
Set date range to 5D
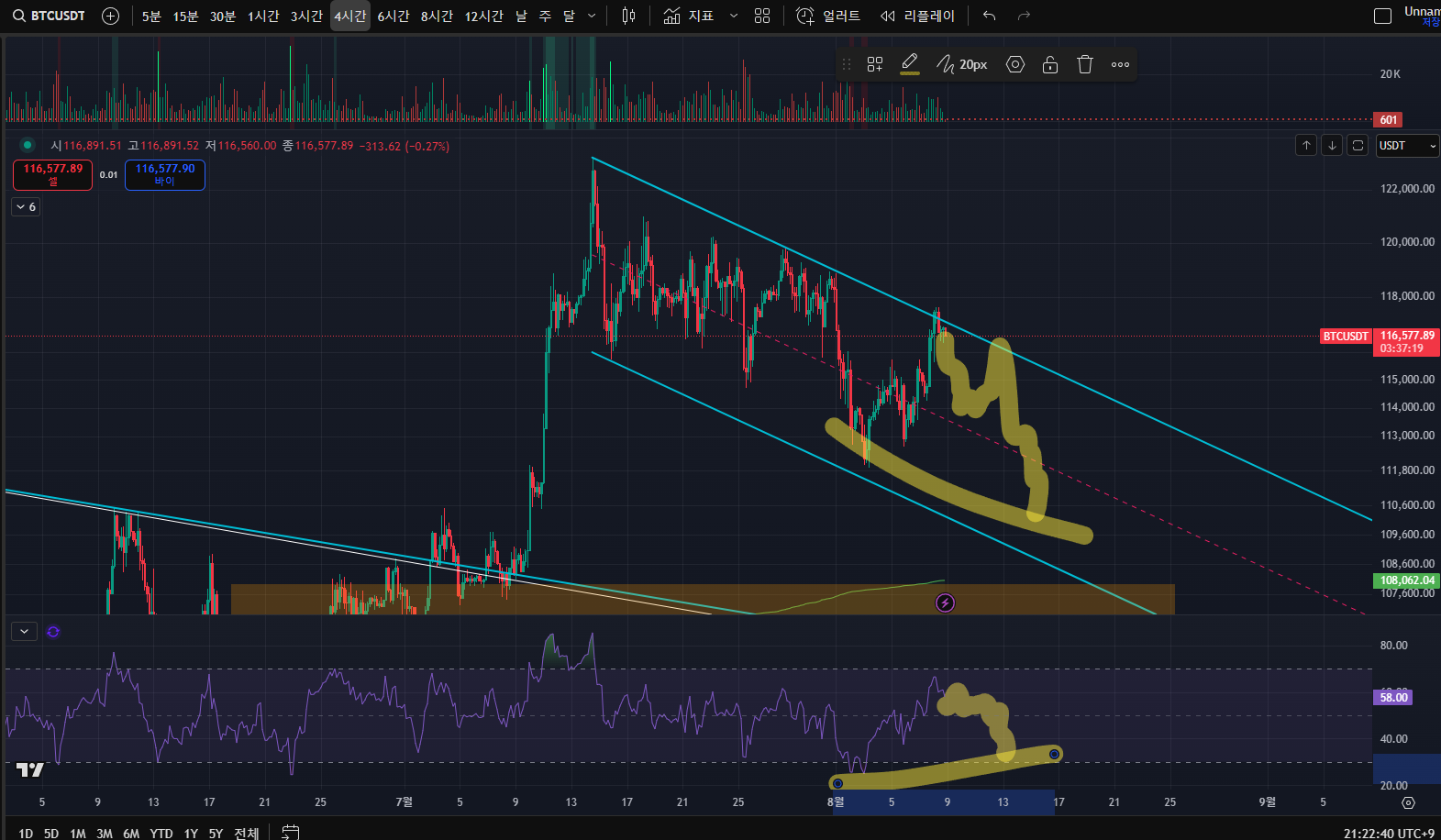point(51,833)
